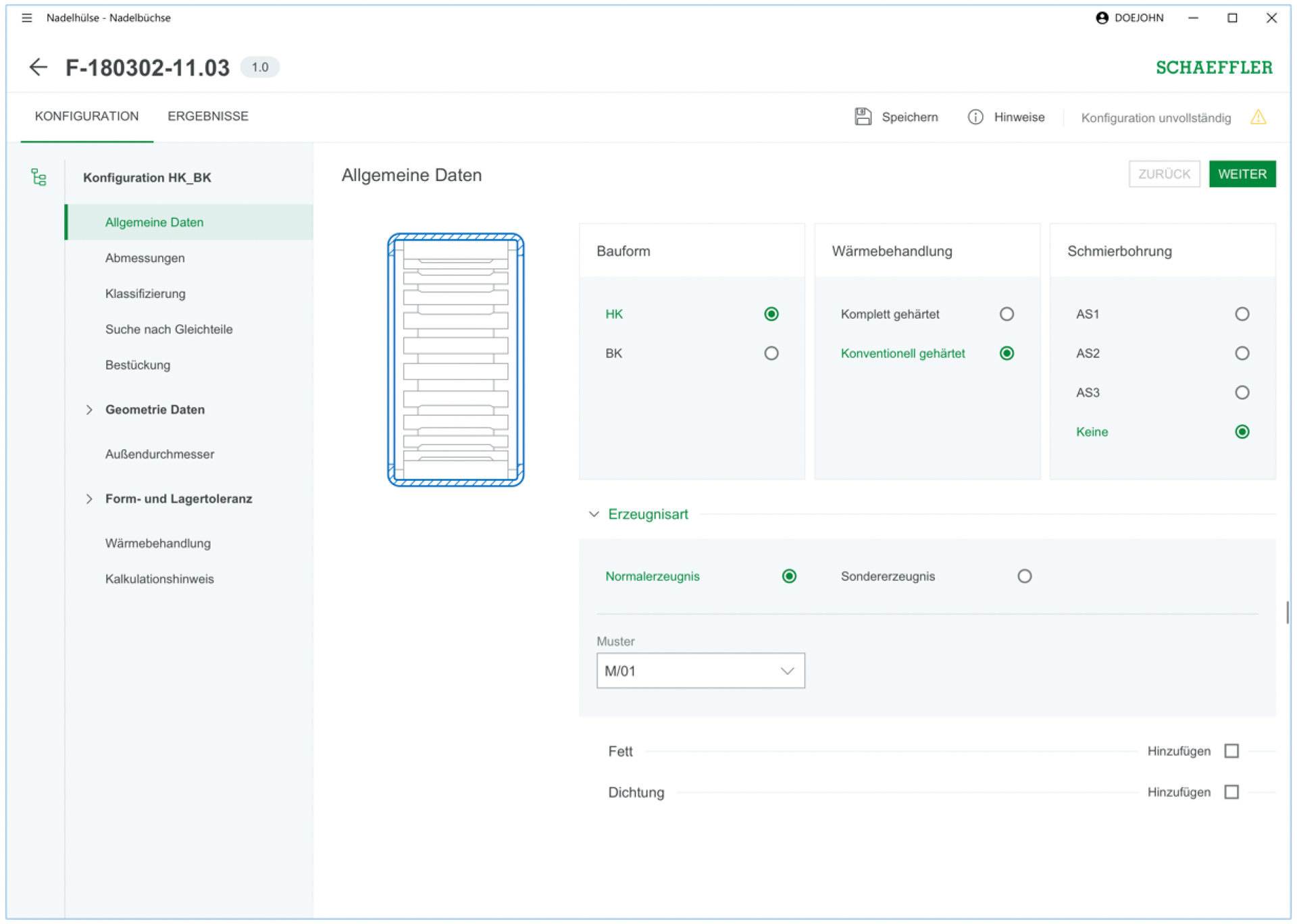The height and width of the screenshot is (924, 1297).
Task: Click the needle bearing drawing thumbnail
Action: [455, 359]
